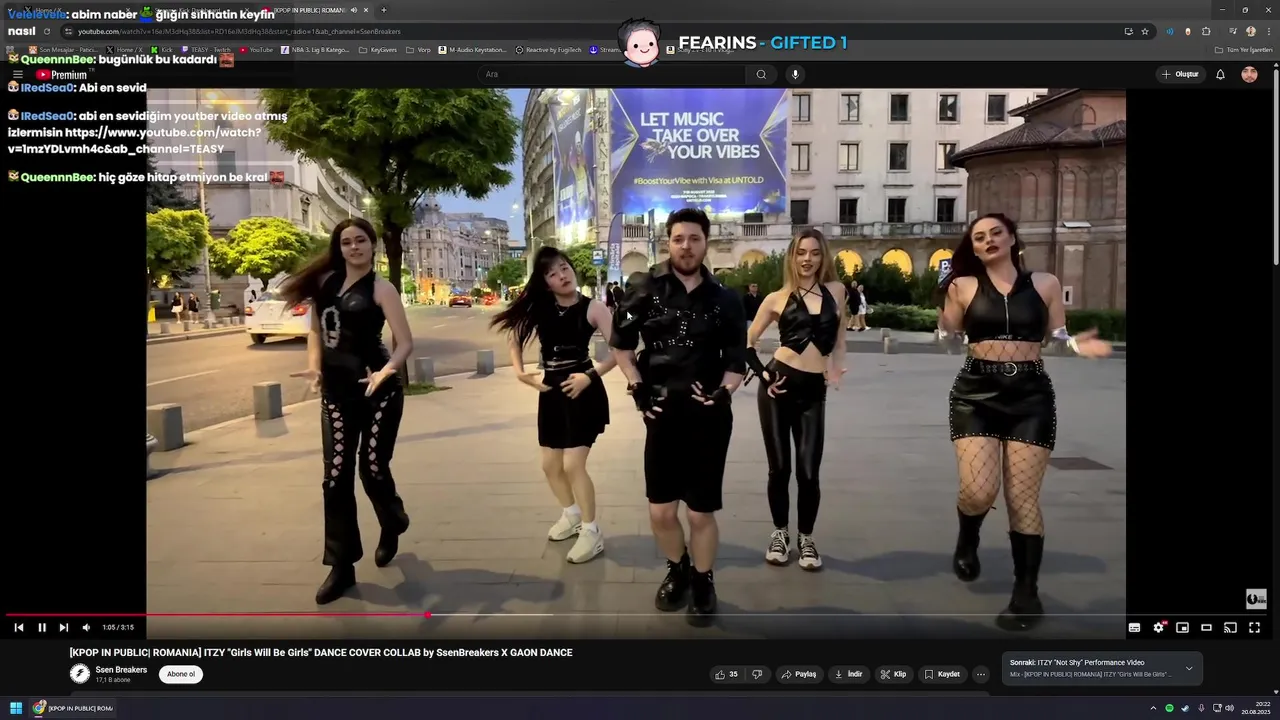The height and width of the screenshot is (720, 1280).
Task: Open the YouTube account avatar menu
Action: pyautogui.click(x=1249, y=74)
